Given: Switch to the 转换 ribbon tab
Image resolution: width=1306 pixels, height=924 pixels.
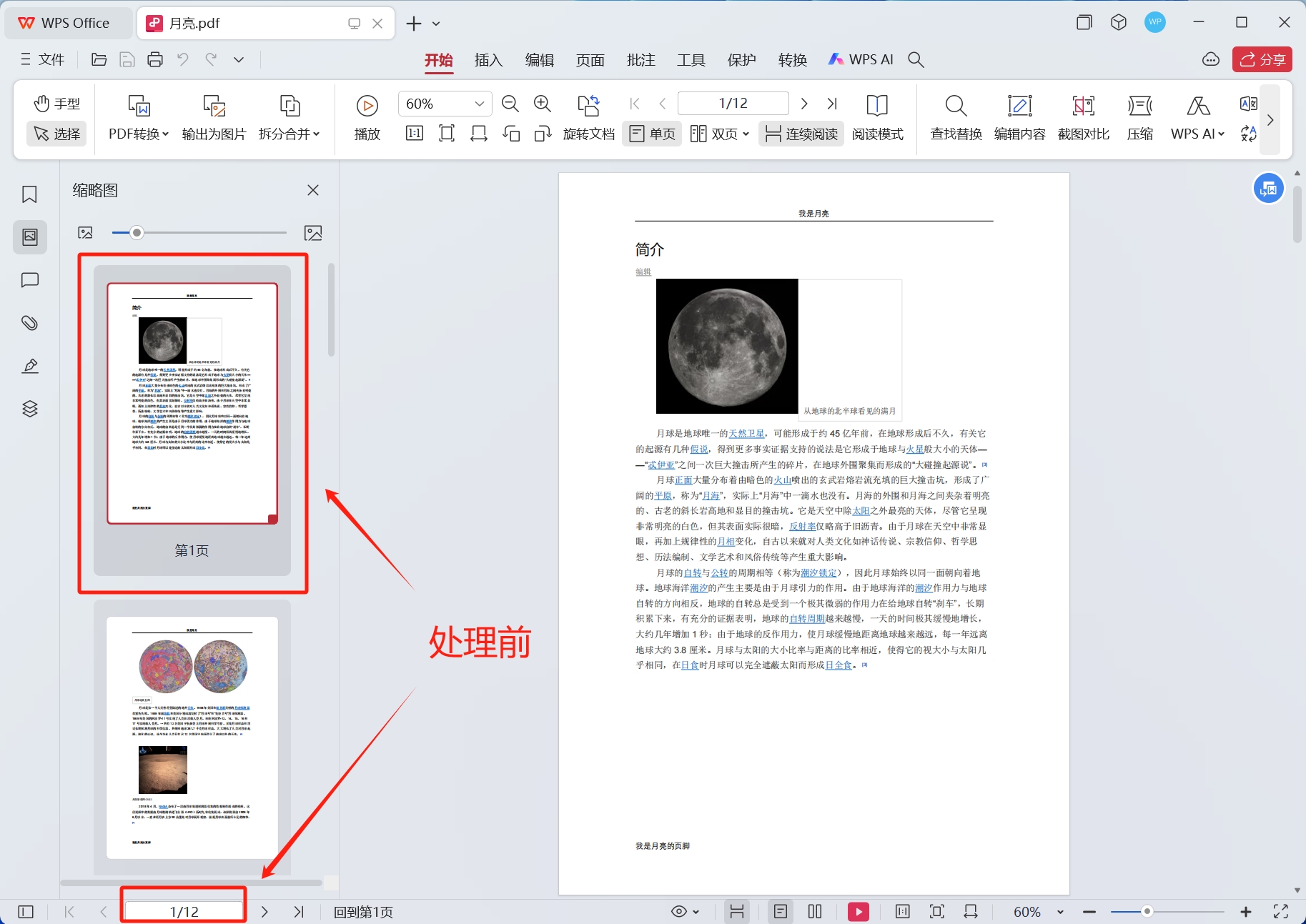Looking at the screenshot, I should pos(791,60).
